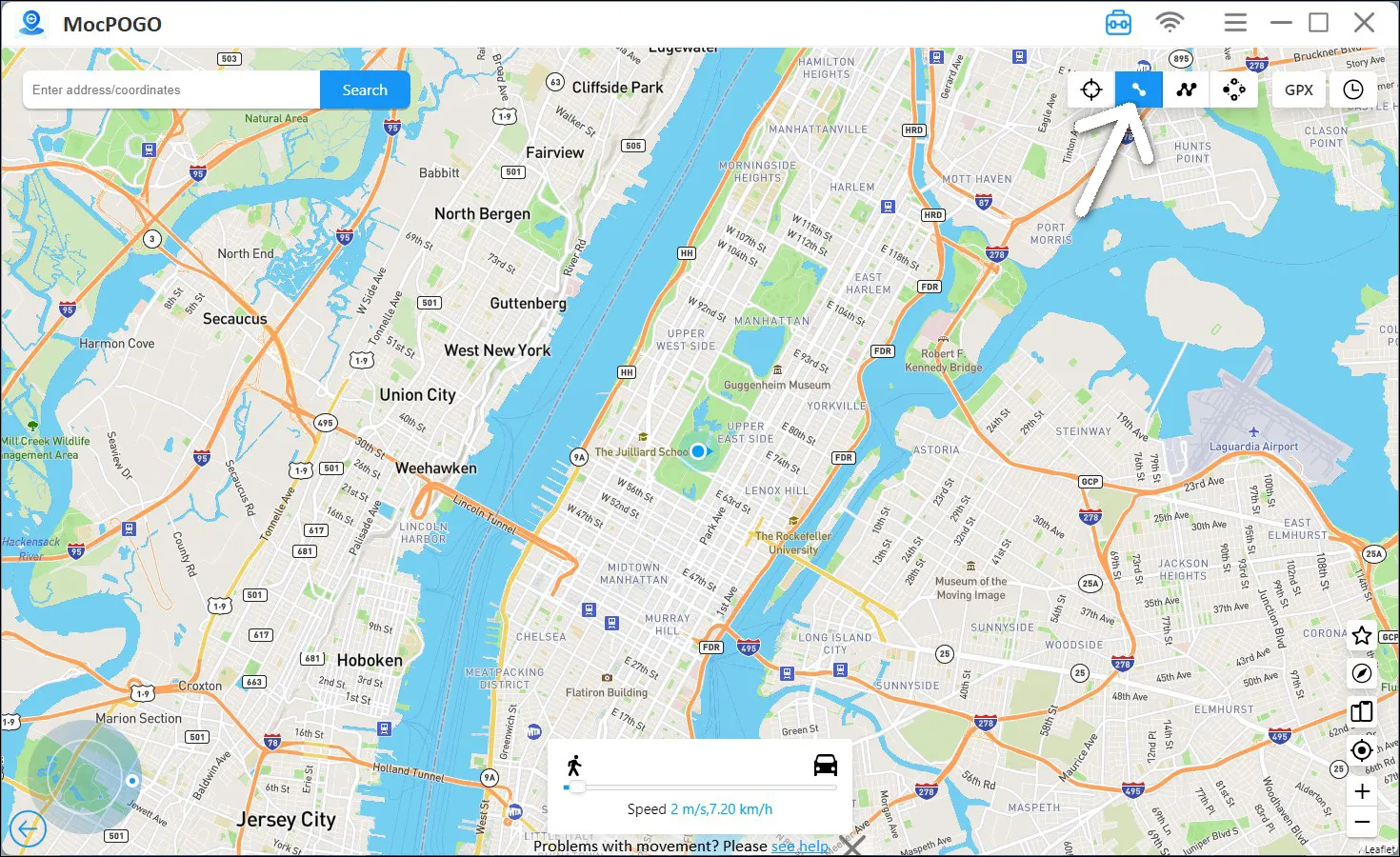Select the teleport mode crosshair icon

(x=1091, y=90)
